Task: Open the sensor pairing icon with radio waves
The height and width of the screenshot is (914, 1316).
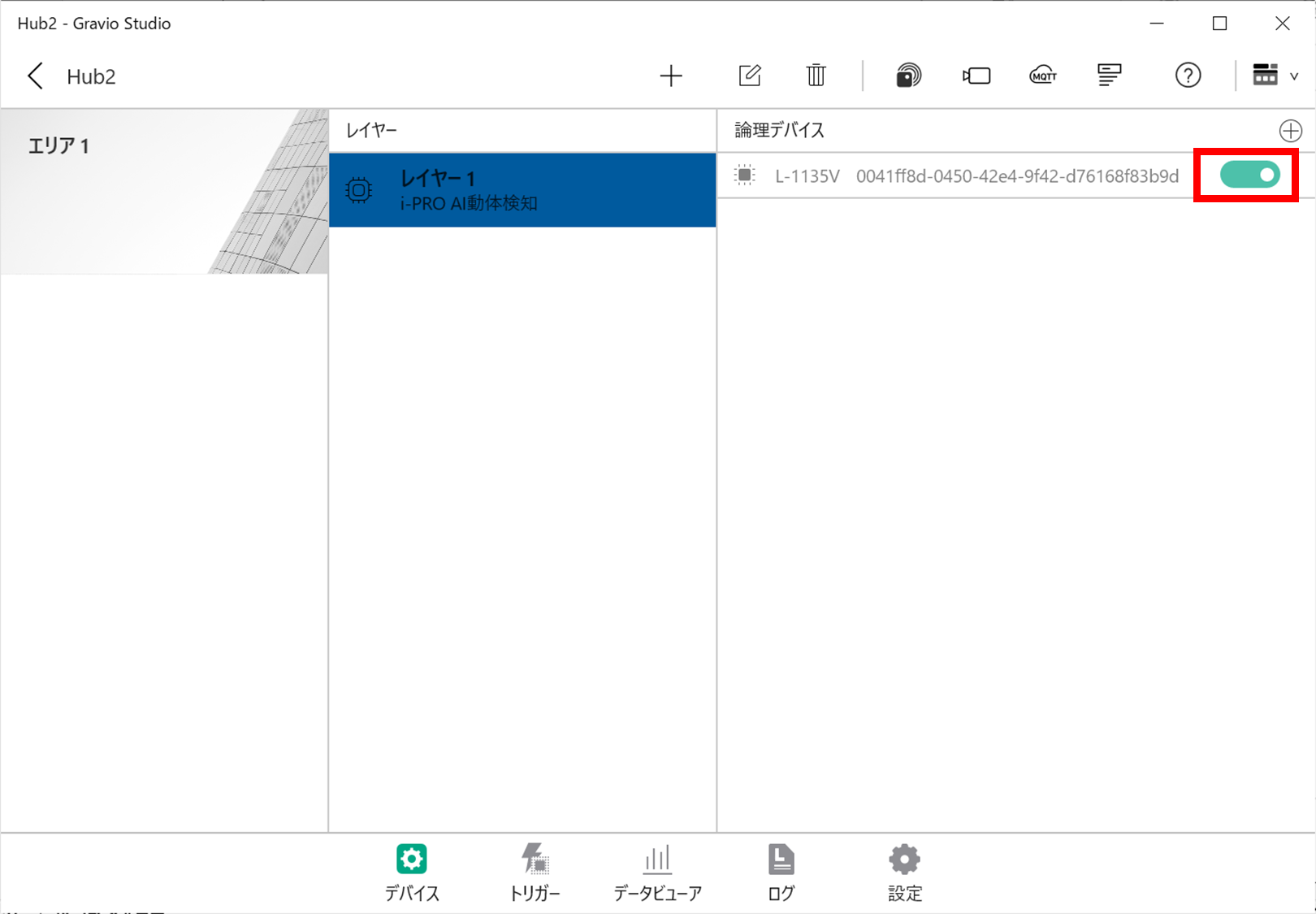Action: point(908,76)
